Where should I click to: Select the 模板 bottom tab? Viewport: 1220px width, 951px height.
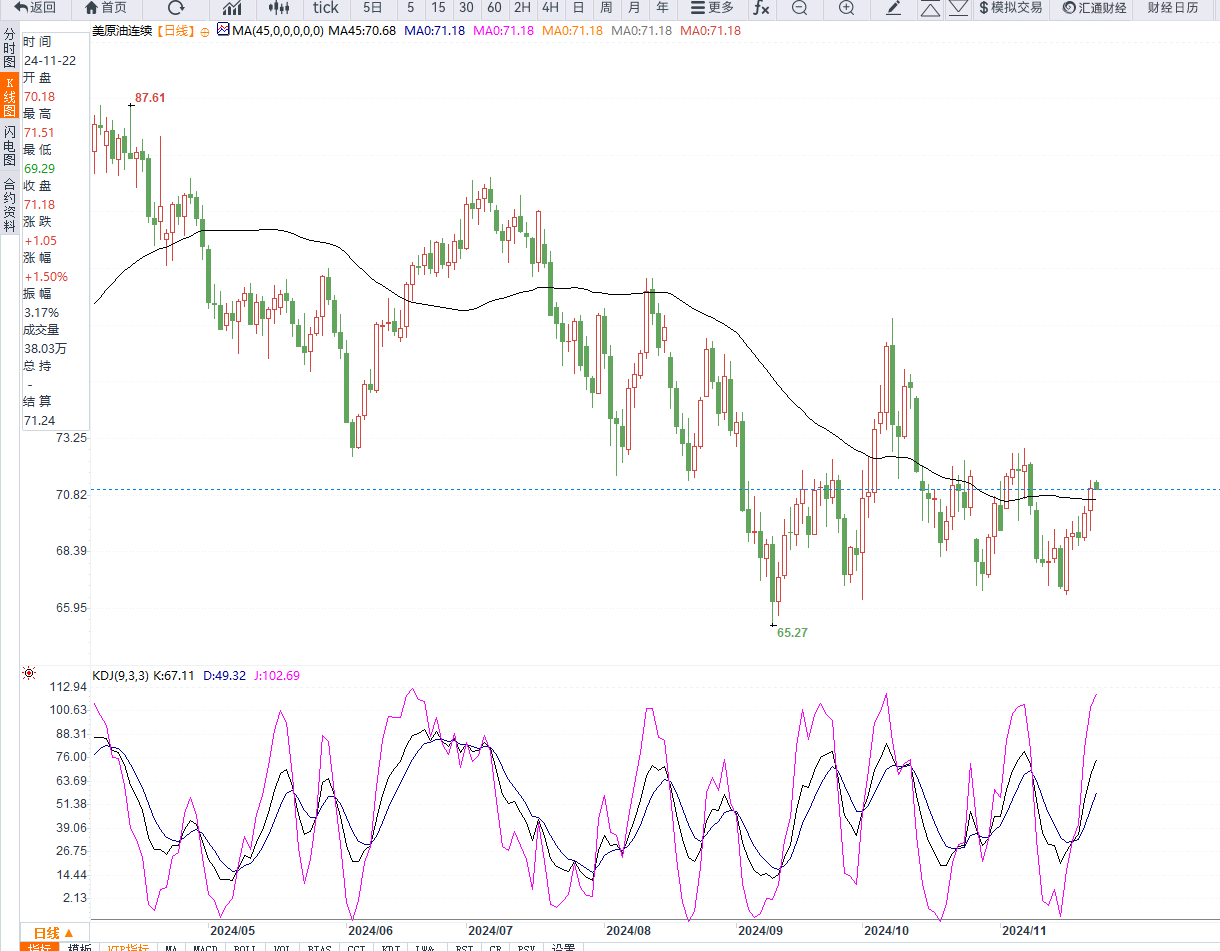80,946
